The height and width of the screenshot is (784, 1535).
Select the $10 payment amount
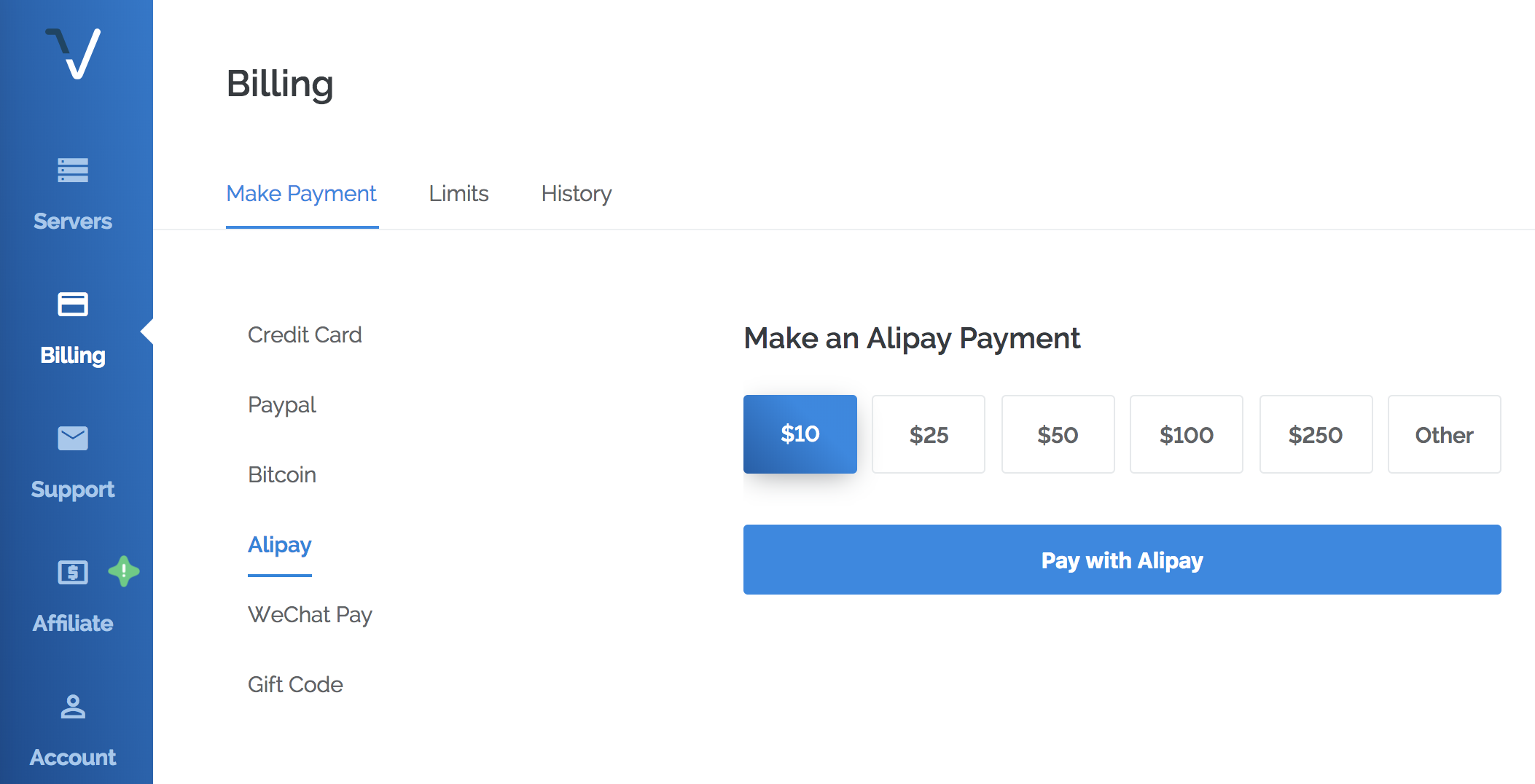pos(800,434)
